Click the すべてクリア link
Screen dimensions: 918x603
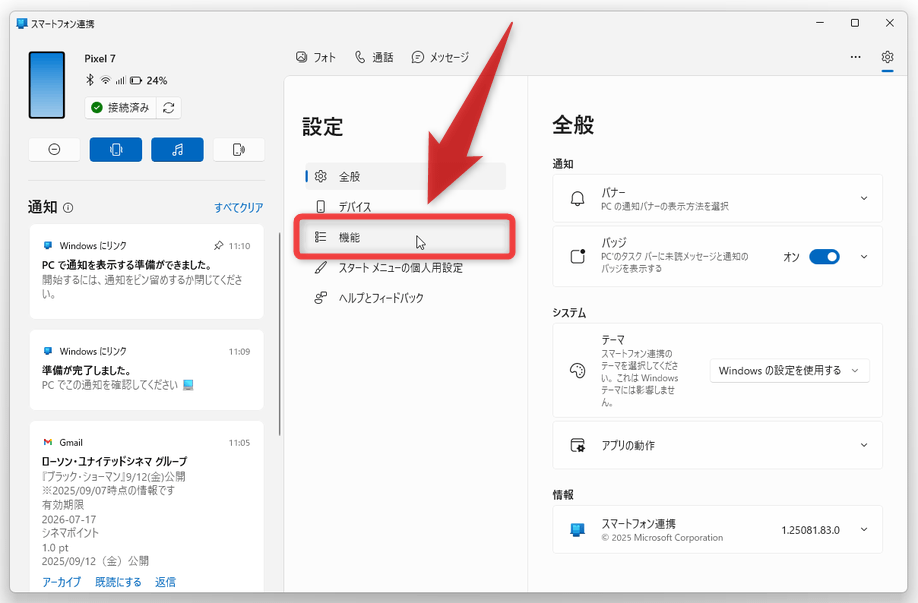click(238, 208)
